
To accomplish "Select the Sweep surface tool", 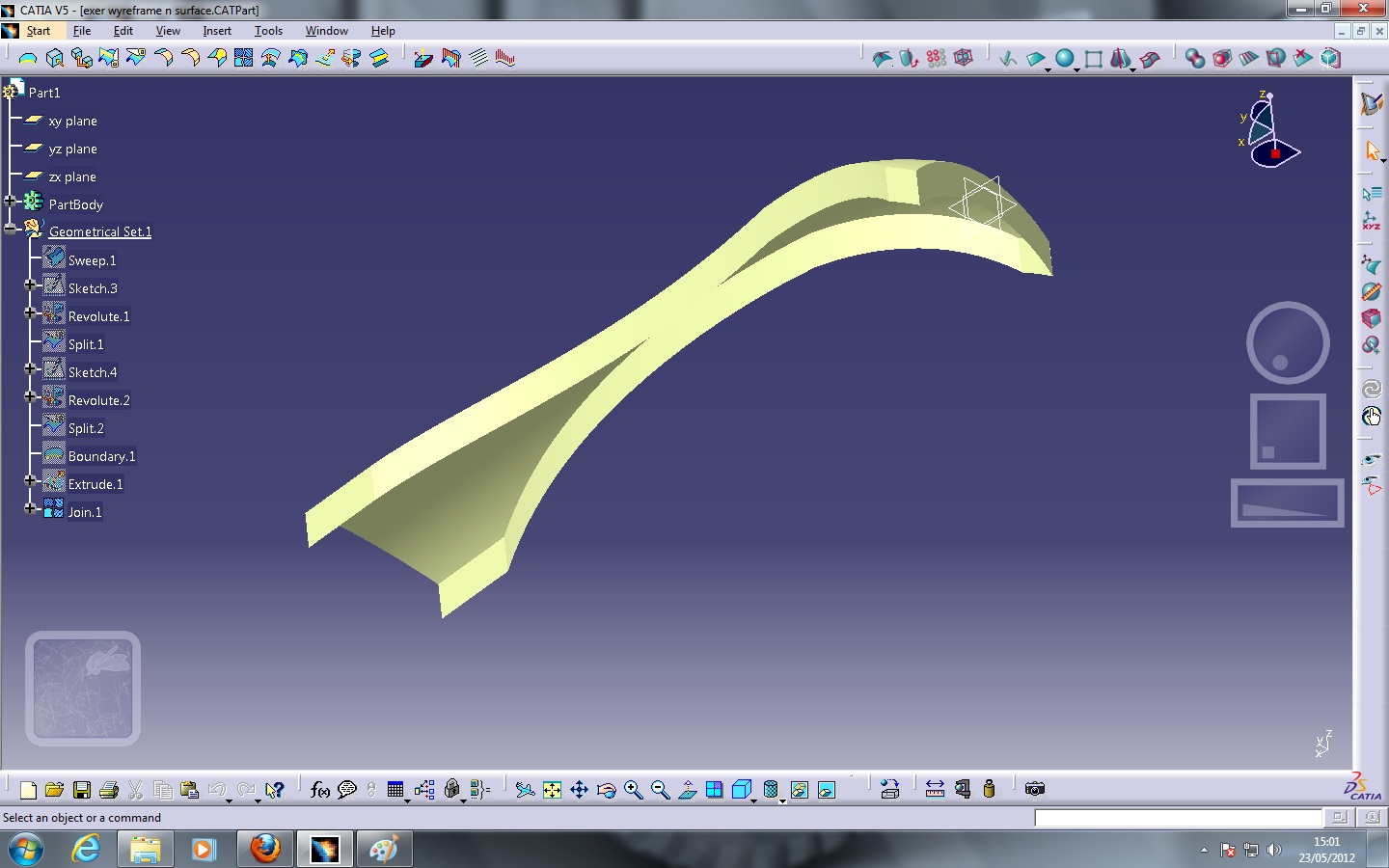I will (1149, 59).
